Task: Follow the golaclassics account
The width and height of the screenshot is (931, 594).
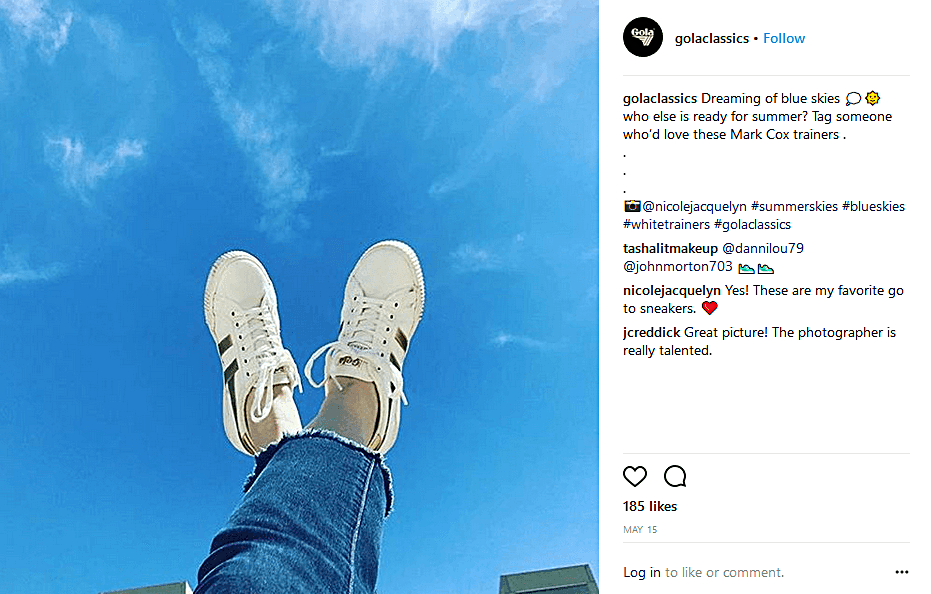Action: (x=784, y=39)
